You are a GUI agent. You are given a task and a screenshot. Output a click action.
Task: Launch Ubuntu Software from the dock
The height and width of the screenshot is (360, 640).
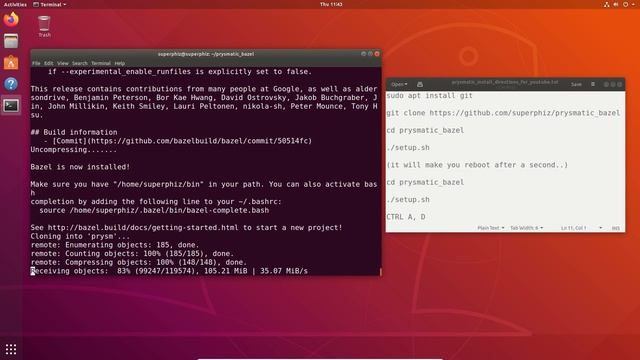point(11,62)
